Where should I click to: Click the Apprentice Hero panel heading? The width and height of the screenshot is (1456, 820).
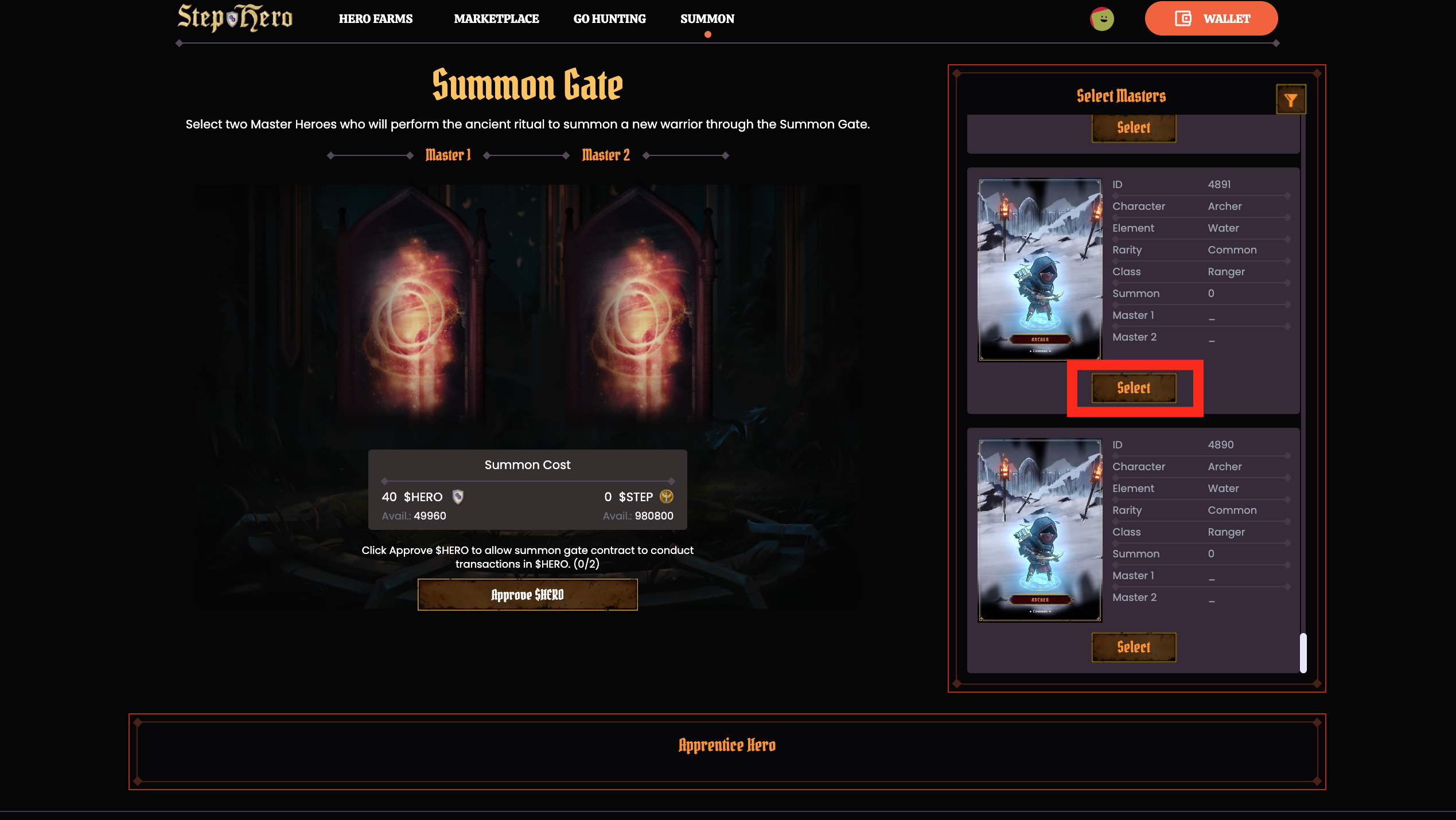tap(727, 745)
